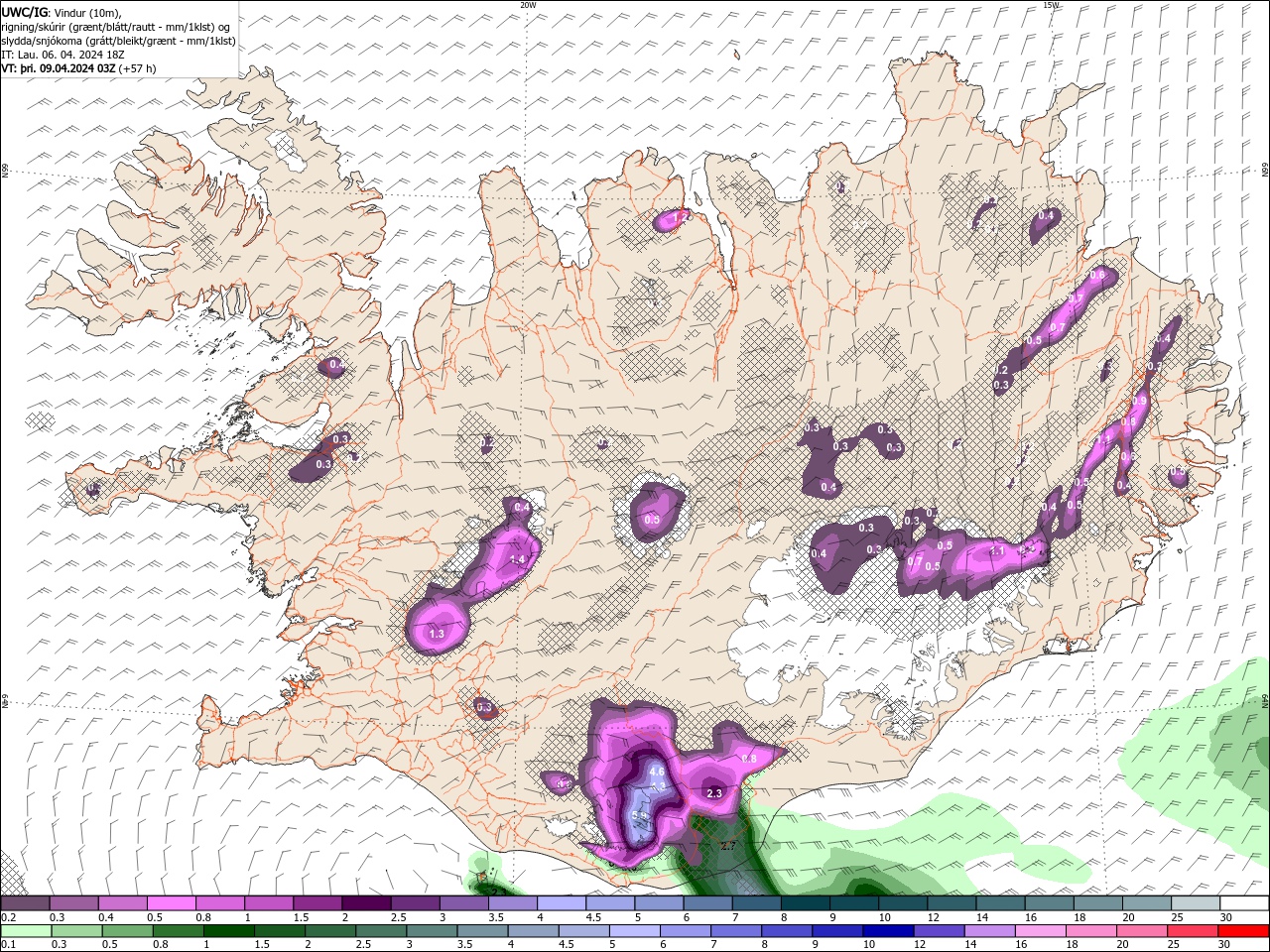Click the '0.2' label under the snow legend
This screenshot has height=952, width=1270.
coord(9,917)
